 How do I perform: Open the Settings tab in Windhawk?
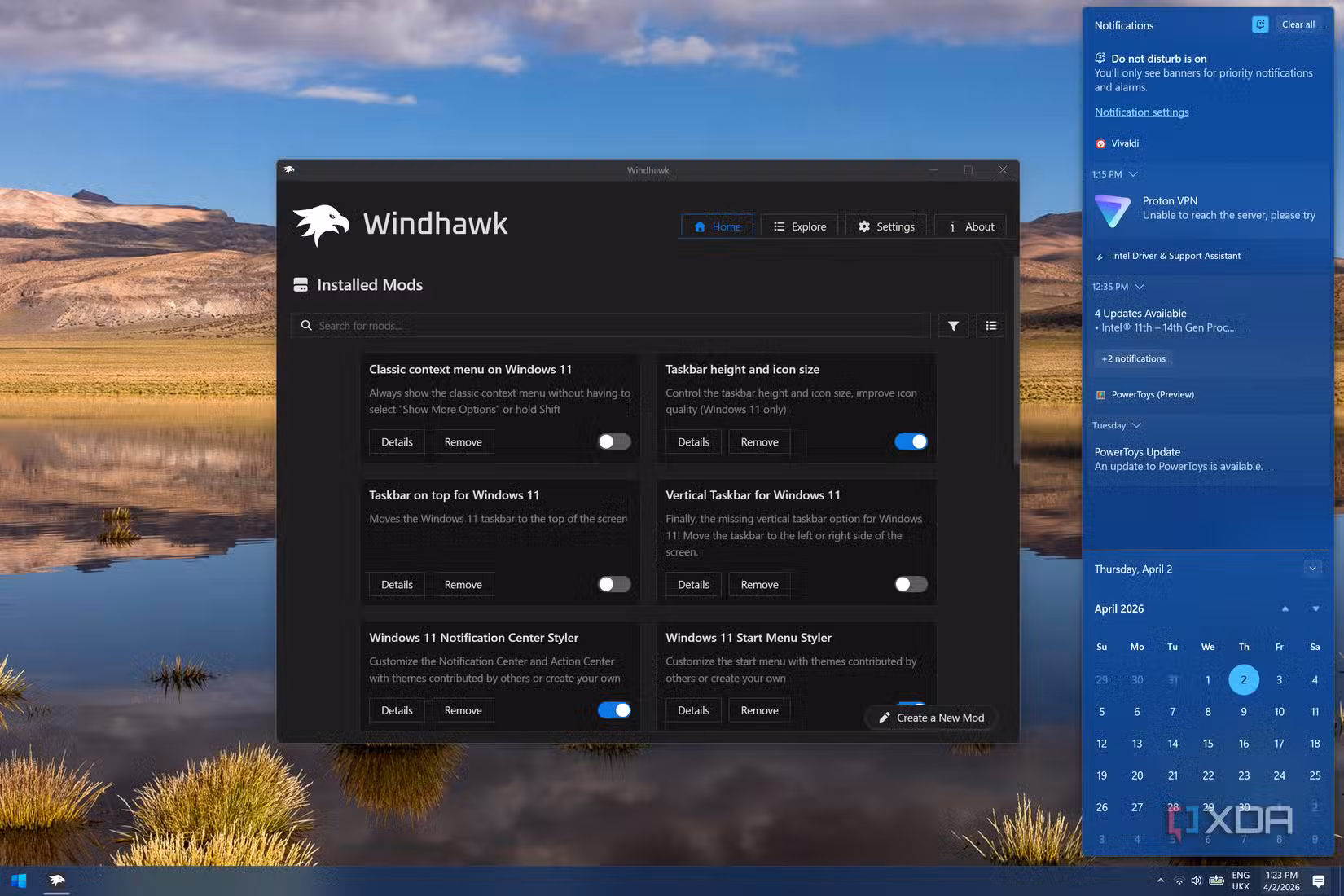886,226
